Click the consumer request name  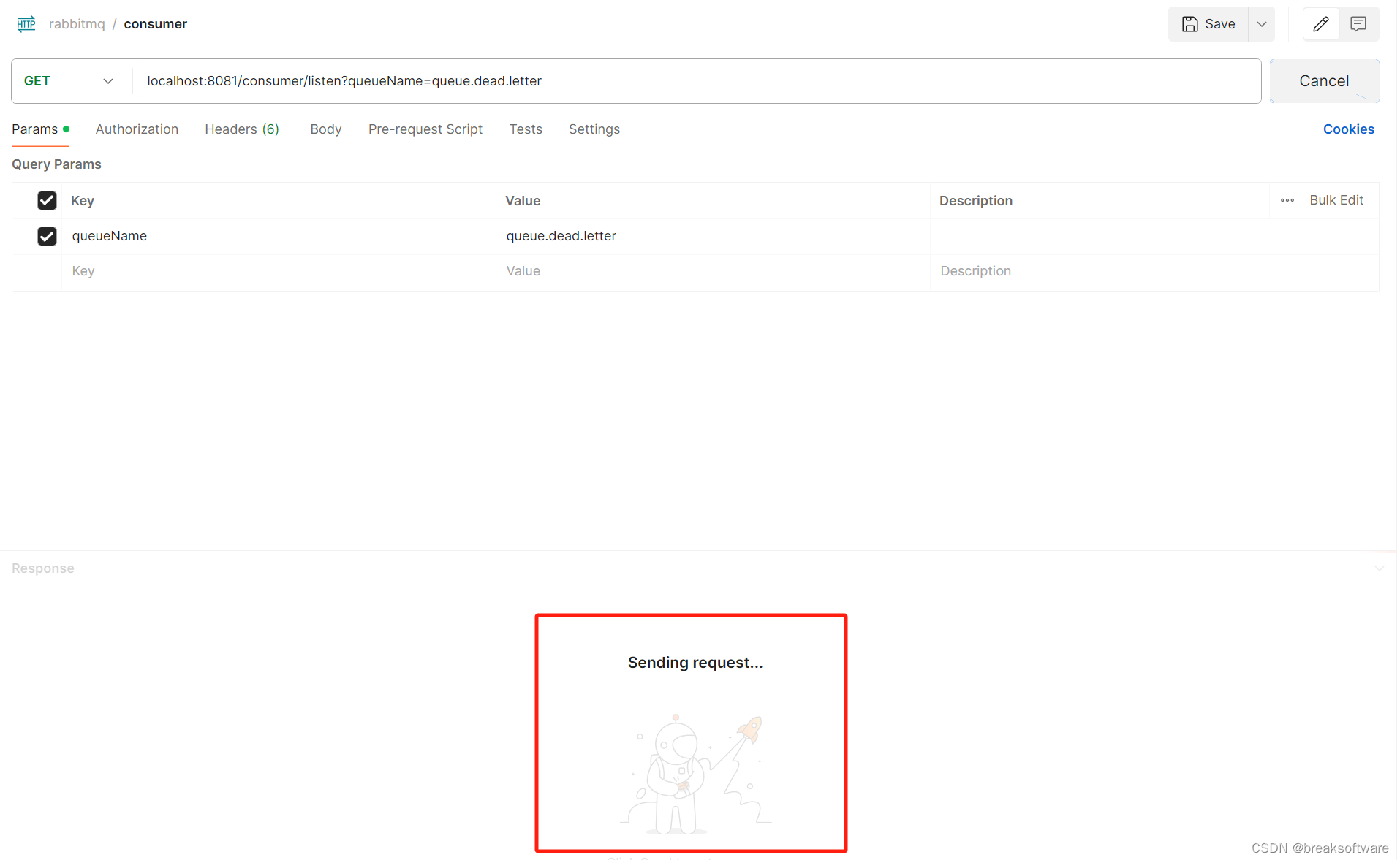(155, 24)
